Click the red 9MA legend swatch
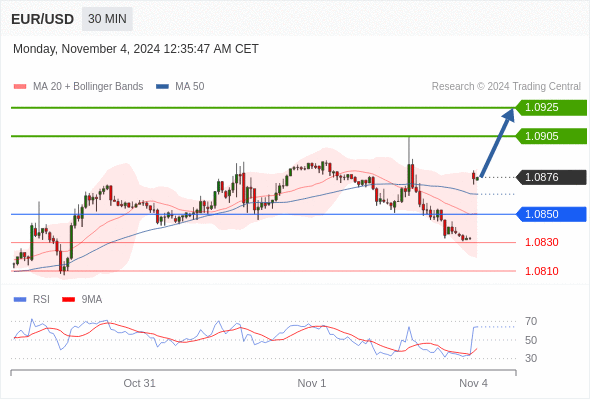Screen dimensions: 590x400 (68, 300)
